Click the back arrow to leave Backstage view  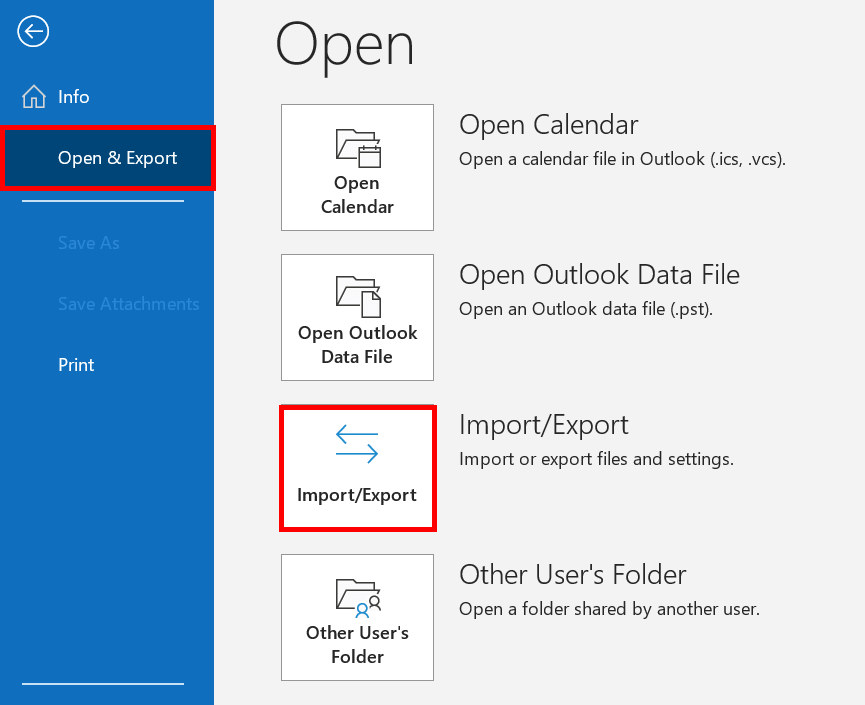tap(33, 31)
